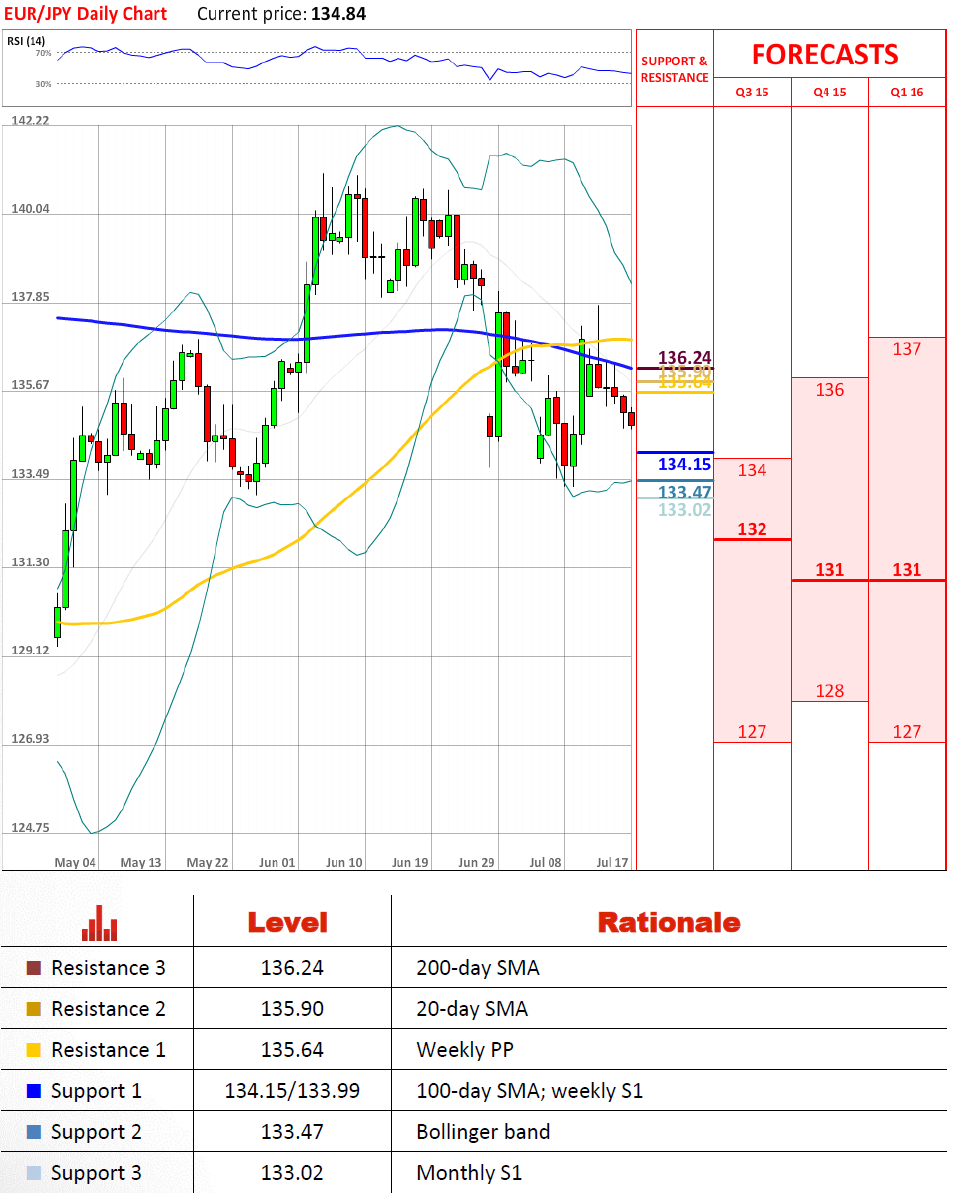
Task: Click the 134.15/133.99 level cell
Action: click(292, 1091)
